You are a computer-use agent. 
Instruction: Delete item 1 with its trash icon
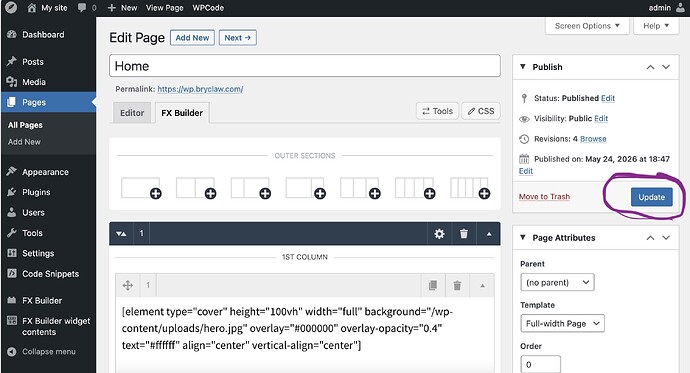(457, 285)
